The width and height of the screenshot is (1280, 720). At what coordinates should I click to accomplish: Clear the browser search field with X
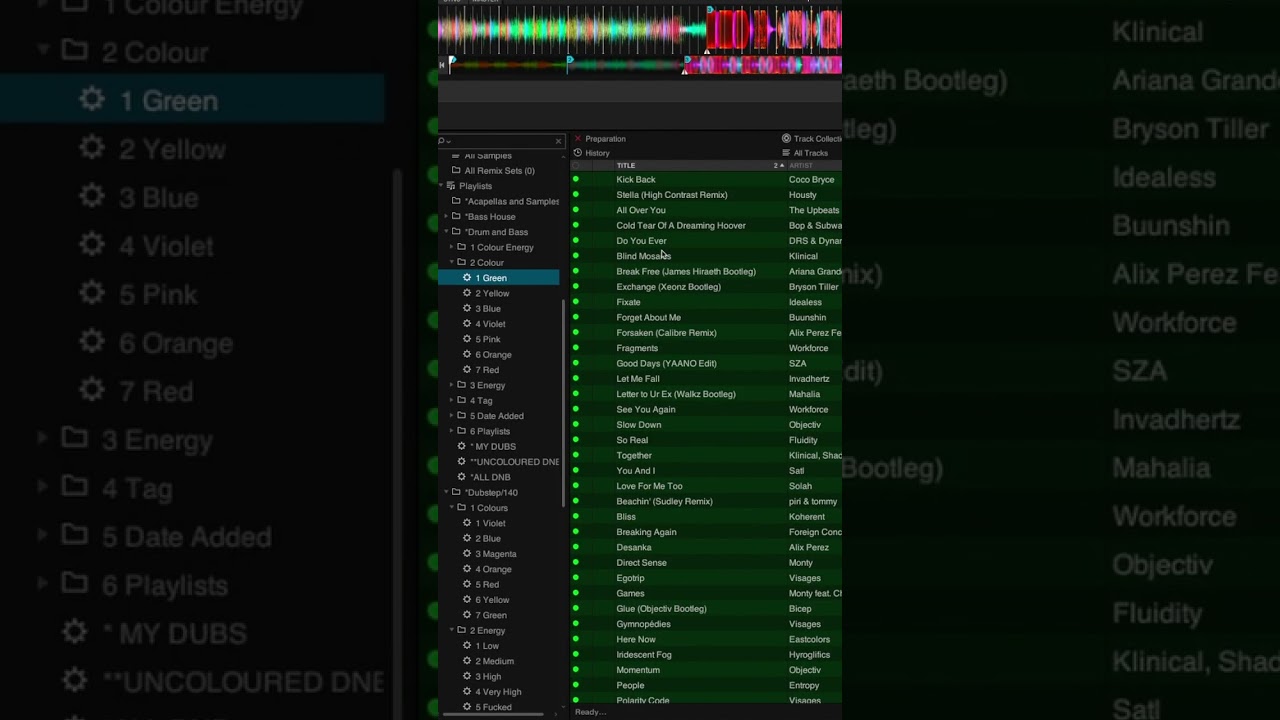click(x=558, y=141)
